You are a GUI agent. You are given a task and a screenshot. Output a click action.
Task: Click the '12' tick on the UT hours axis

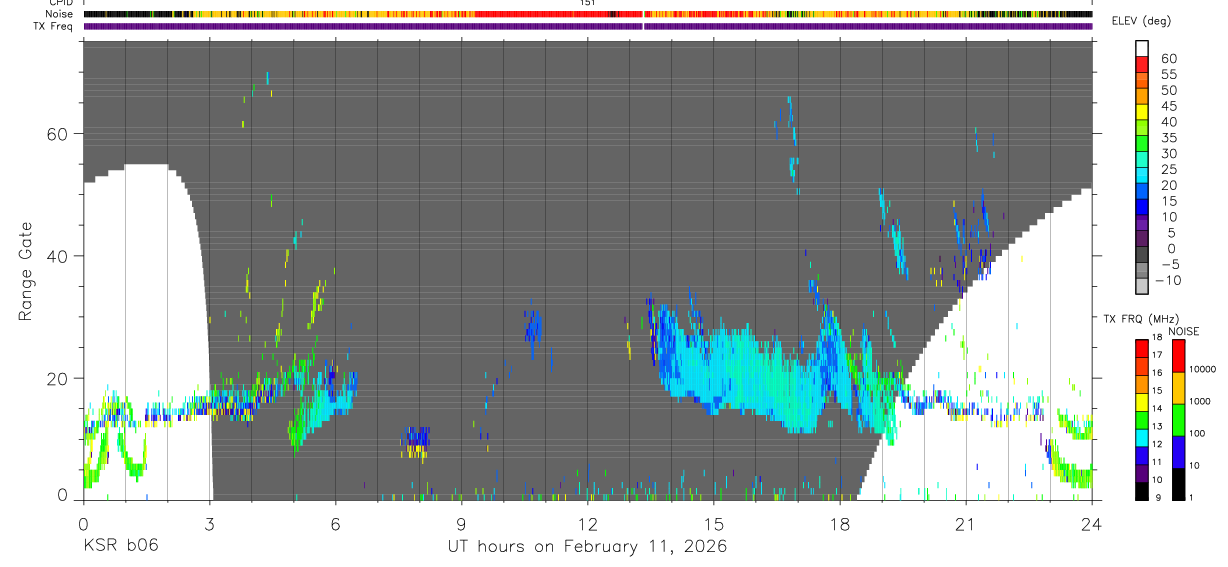(587, 523)
